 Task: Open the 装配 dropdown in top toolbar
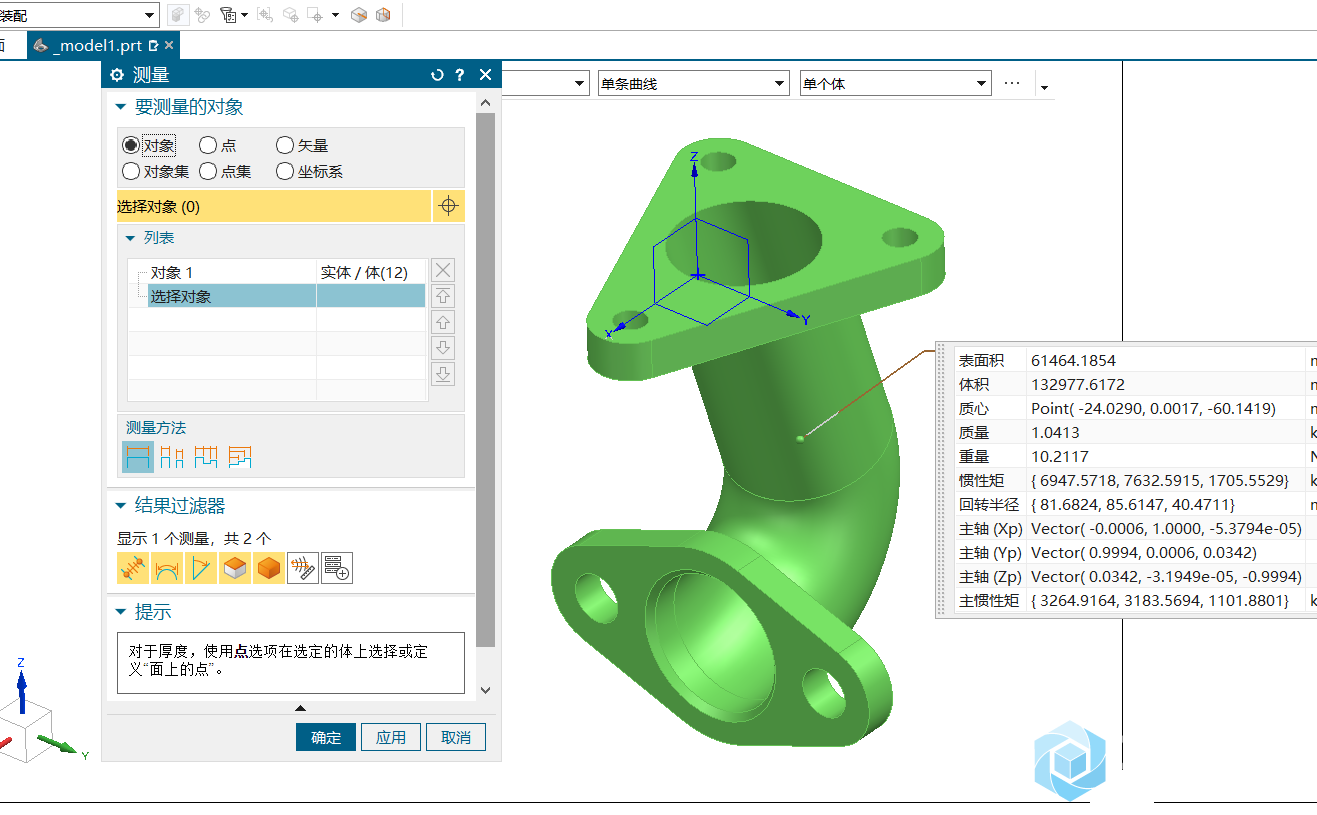click(150, 15)
